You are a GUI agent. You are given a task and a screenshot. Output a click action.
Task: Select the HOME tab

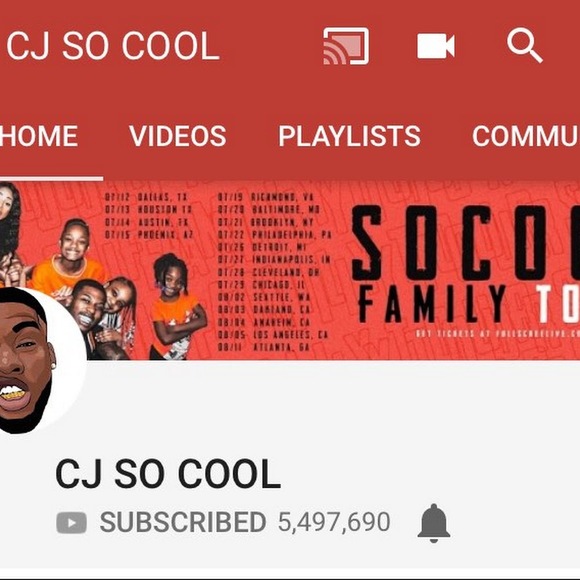(38, 136)
